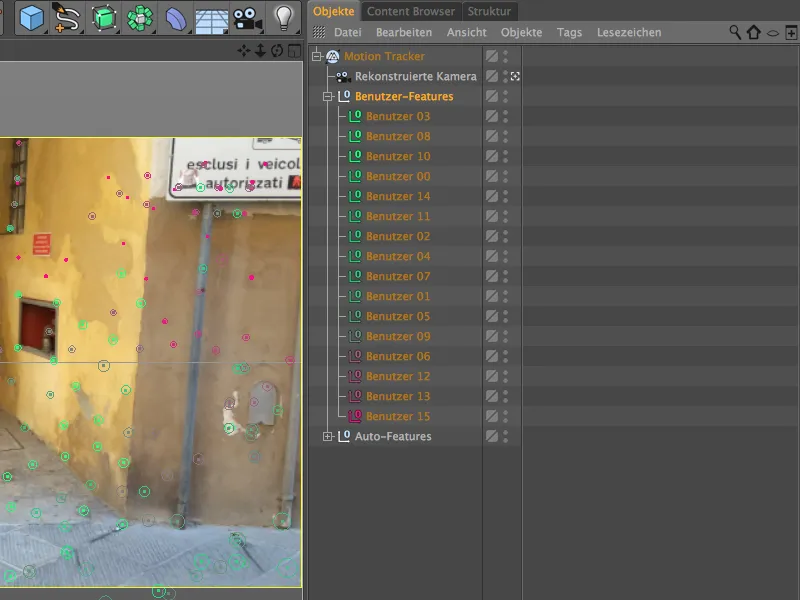
Task: Select the Benutzer 04 track
Action: 398,256
